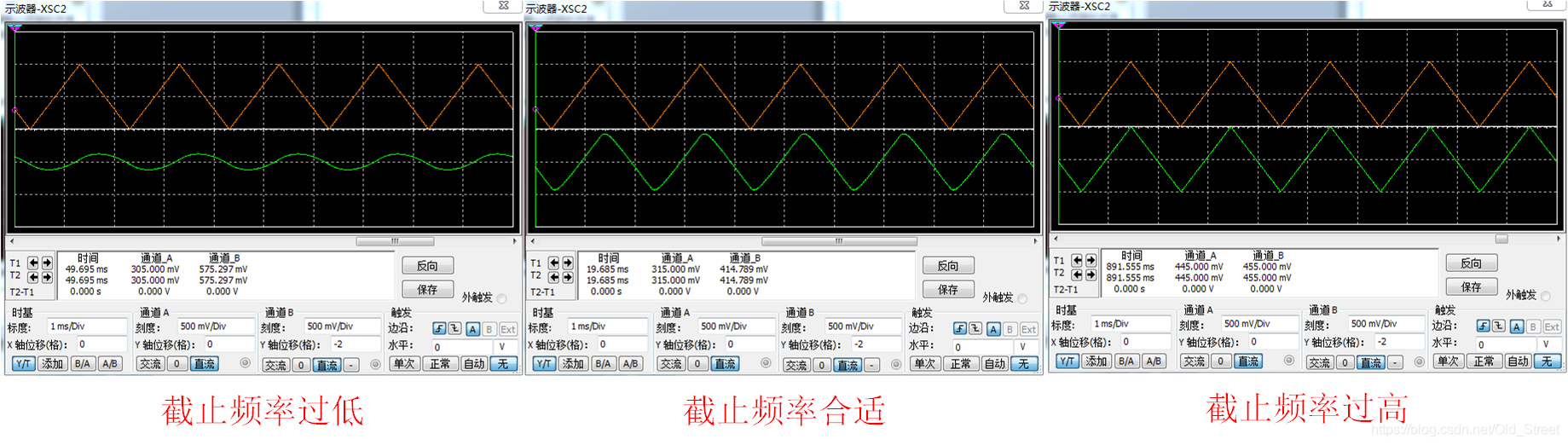The height and width of the screenshot is (445, 1568).
Task: Click 保存 button in middle oscilloscope
Action: [x=948, y=290]
